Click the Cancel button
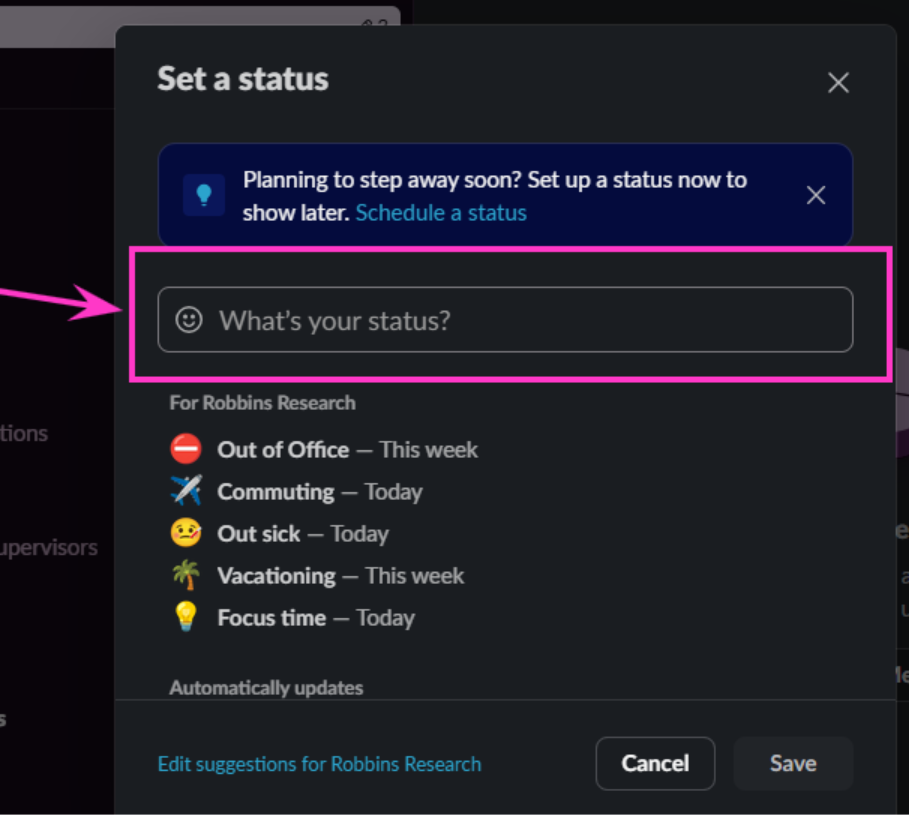 coord(655,763)
